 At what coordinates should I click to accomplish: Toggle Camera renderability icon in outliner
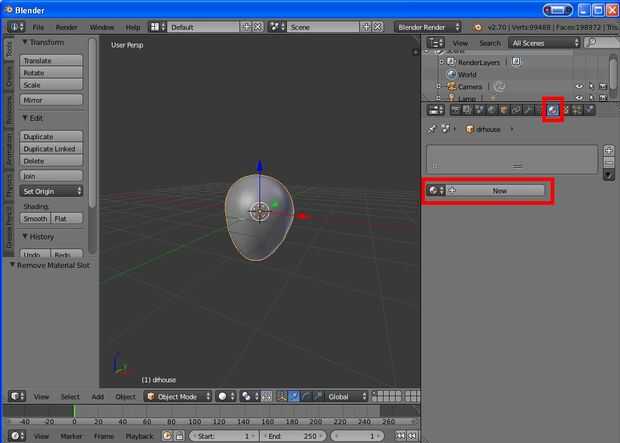pyautogui.click(x=603, y=86)
